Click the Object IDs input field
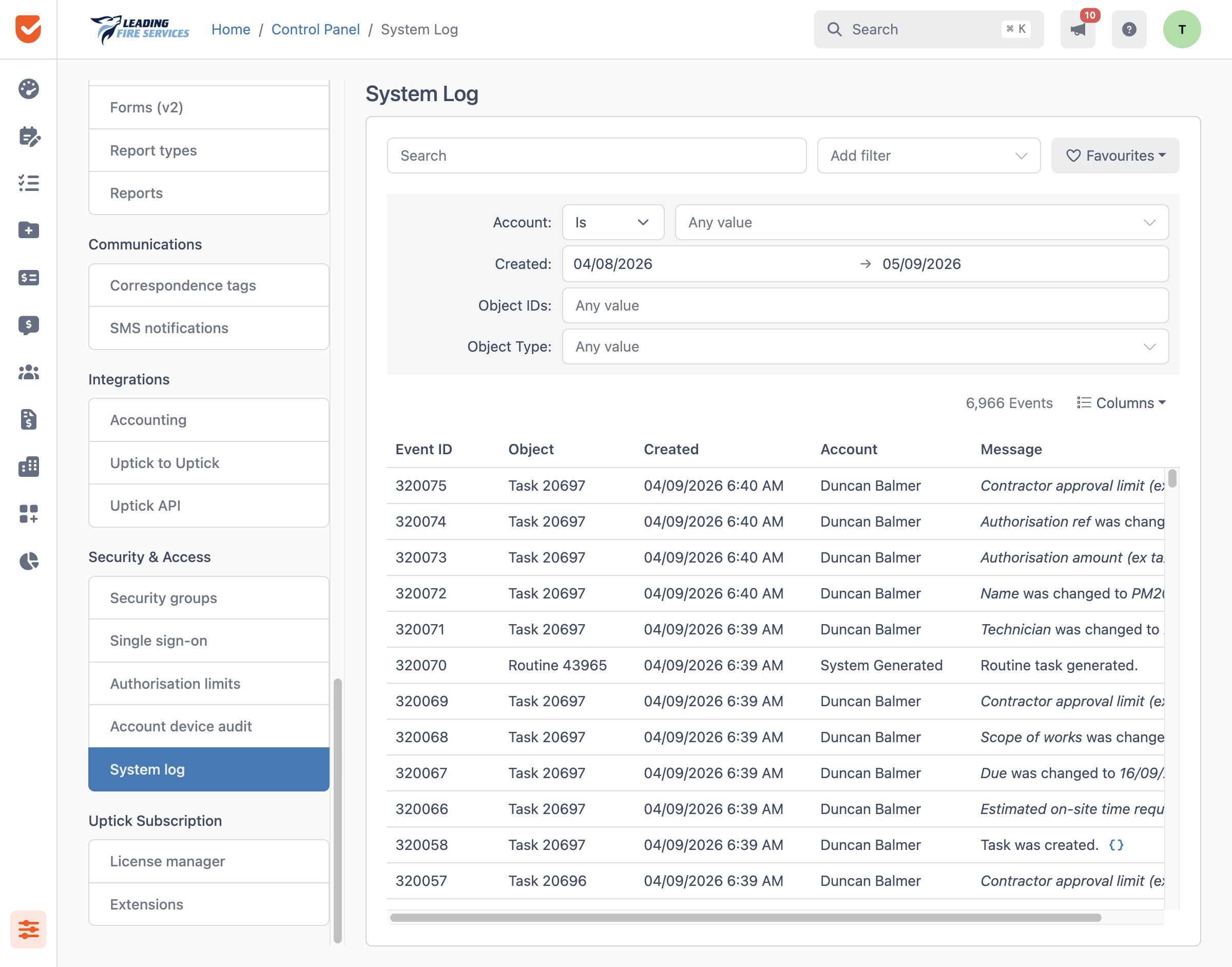 pos(865,306)
